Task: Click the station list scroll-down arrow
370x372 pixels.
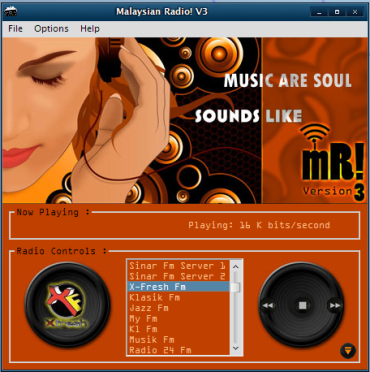Action: point(236,348)
